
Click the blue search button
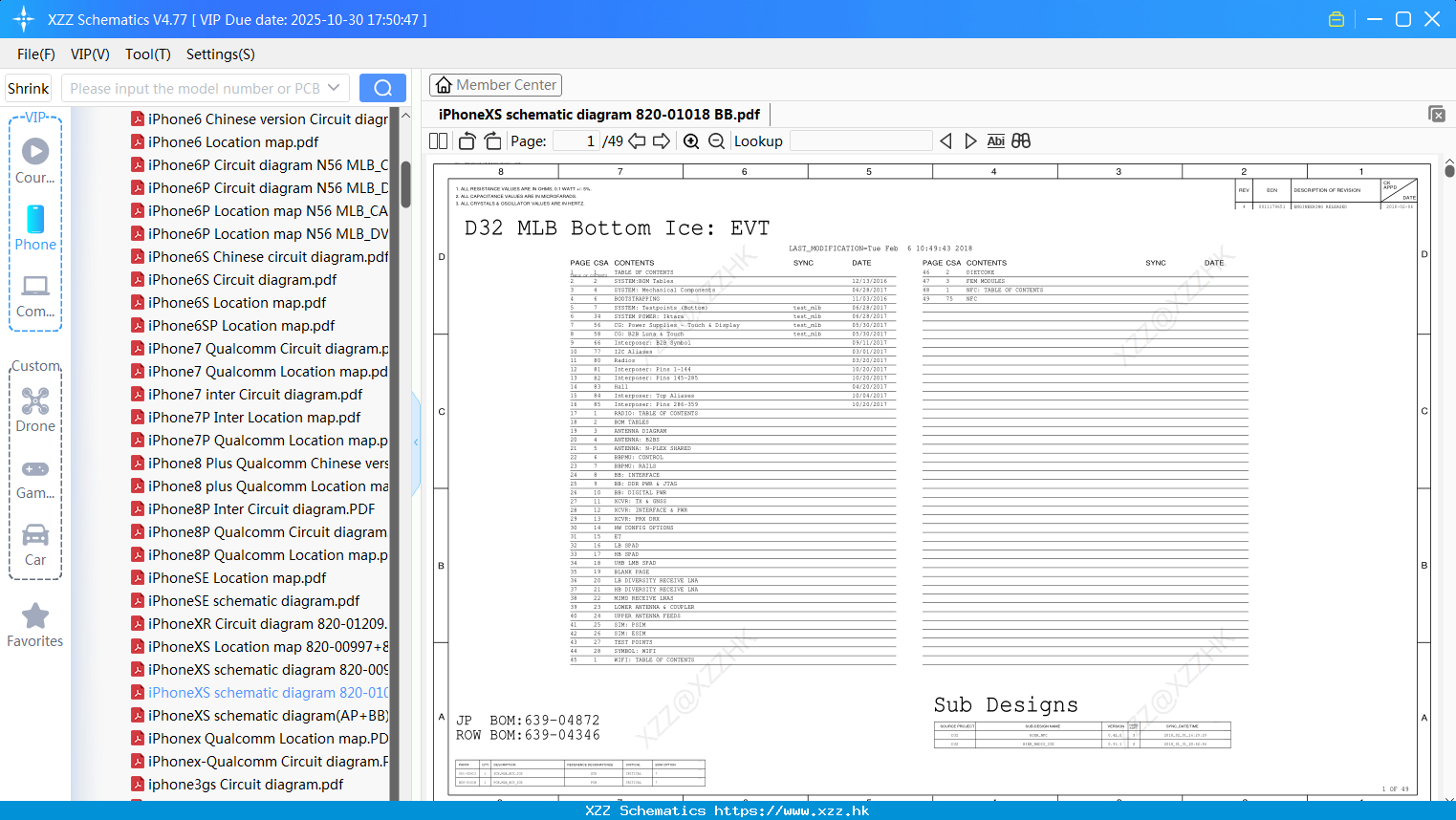click(x=382, y=88)
